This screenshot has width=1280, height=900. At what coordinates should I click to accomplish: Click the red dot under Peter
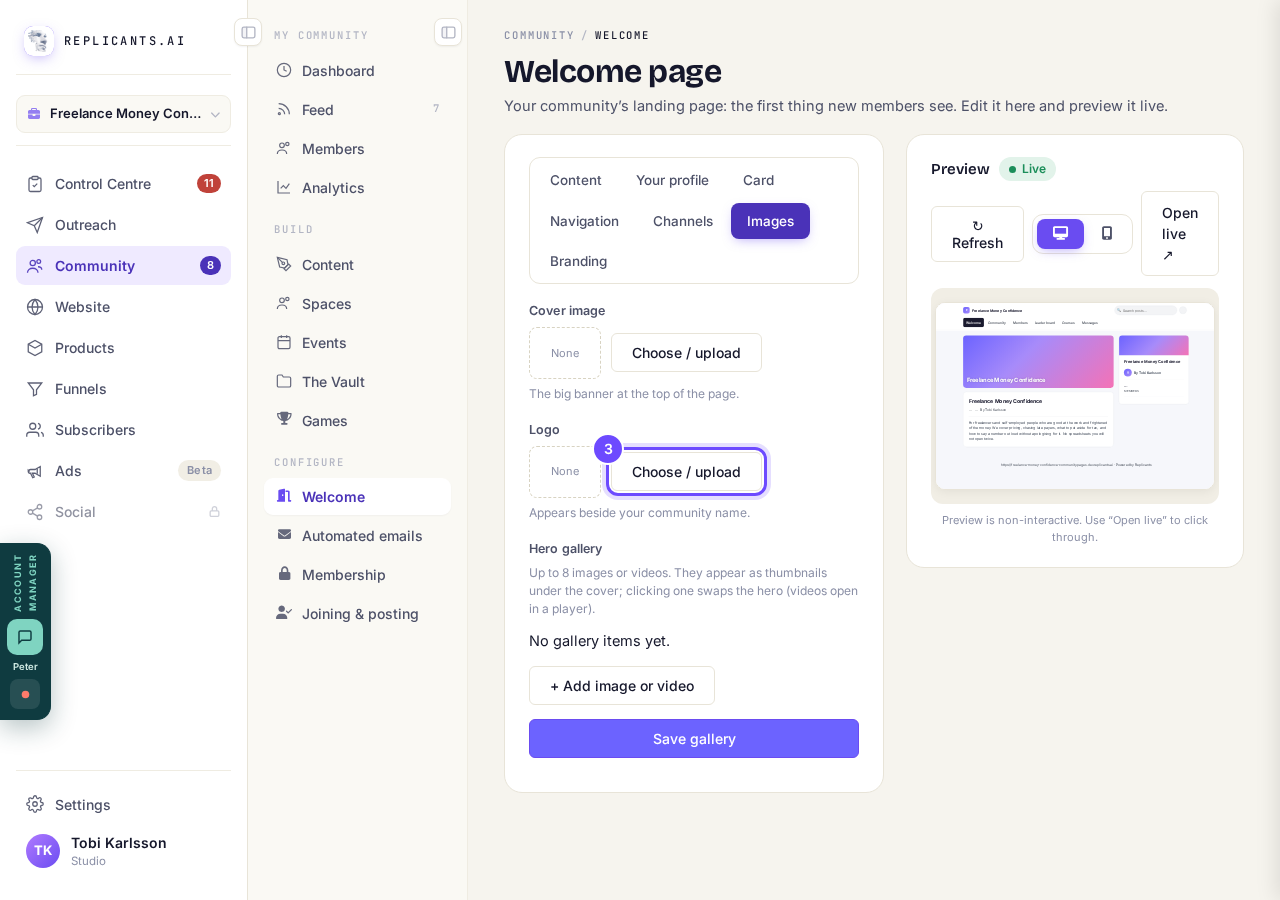[x=25, y=694]
